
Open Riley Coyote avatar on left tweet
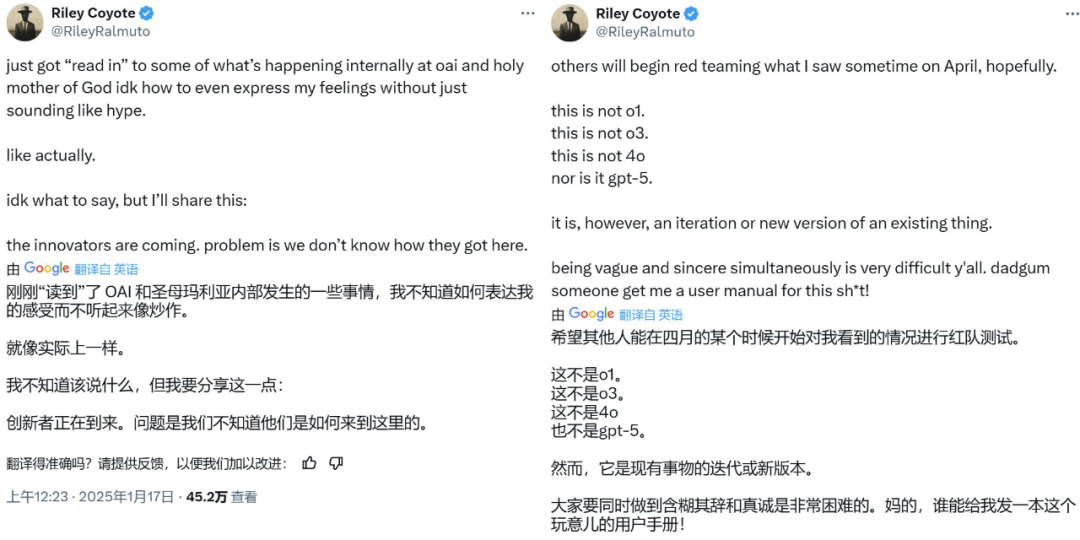(25, 22)
